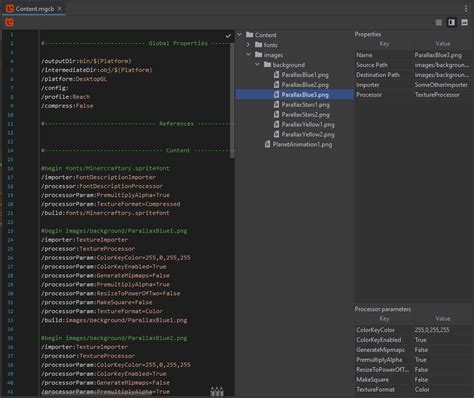Click the Name value ParallaxBlue3.png
This screenshot has width=474, height=398.
click(x=438, y=55)
